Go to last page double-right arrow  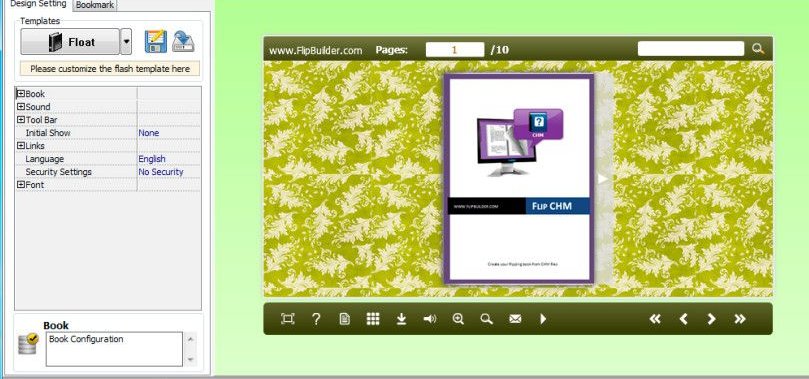[740, 319]
